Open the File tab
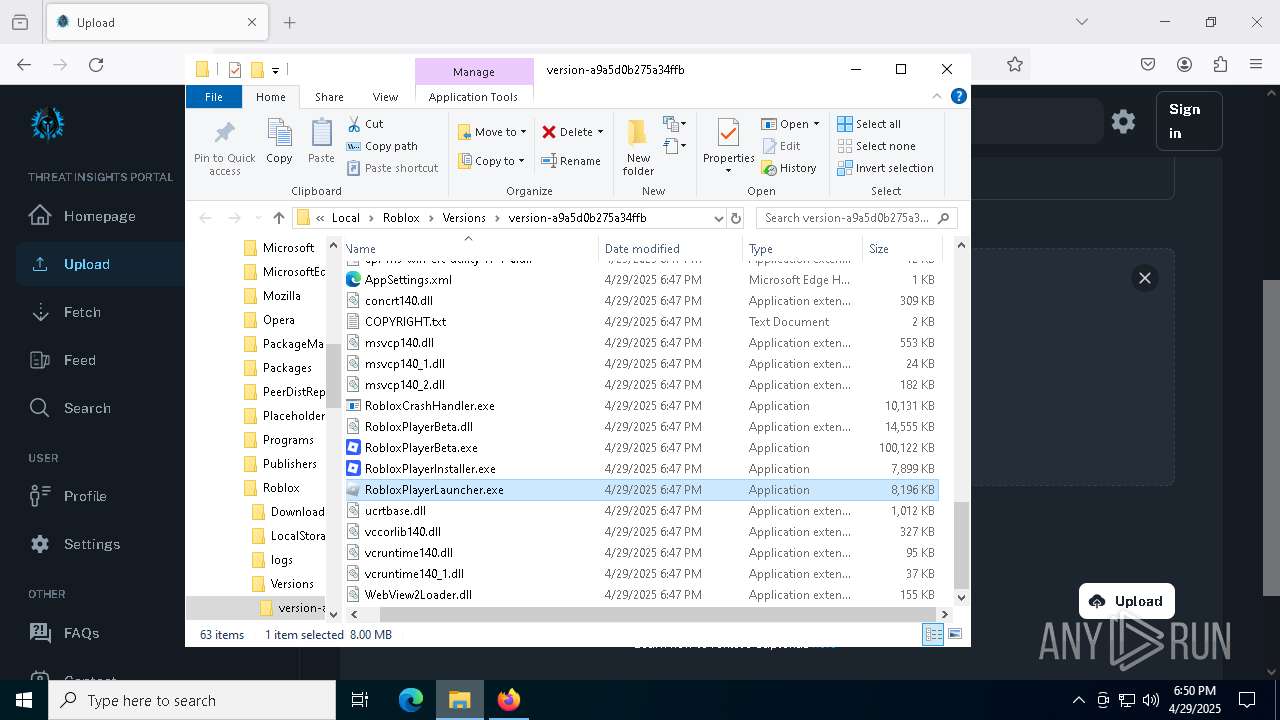This screenshot has height=720, width=1280. (x=213, y=97)
